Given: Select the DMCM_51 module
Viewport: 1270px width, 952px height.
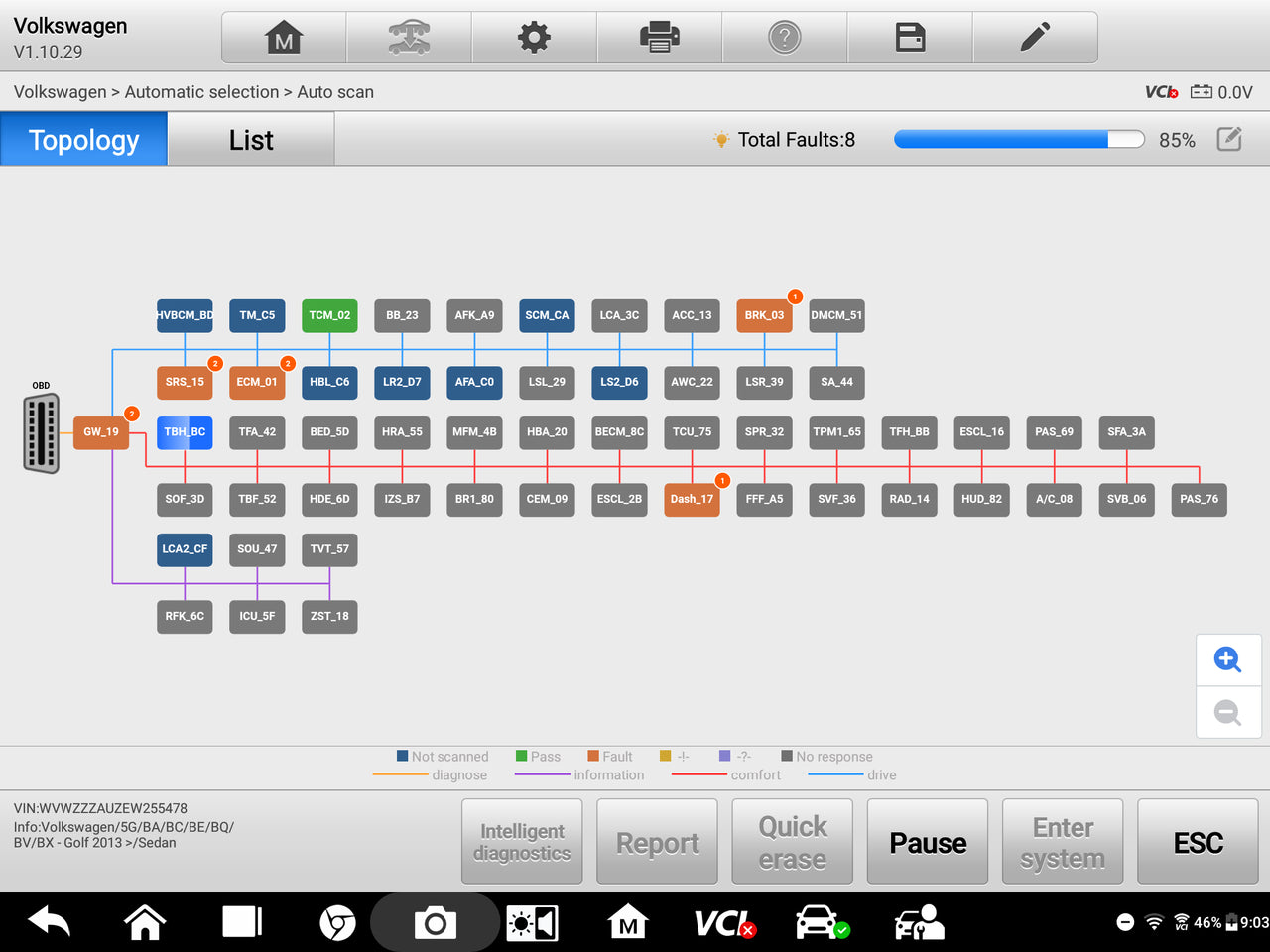Looking at the screenshot, I should [x=836, y=315].
